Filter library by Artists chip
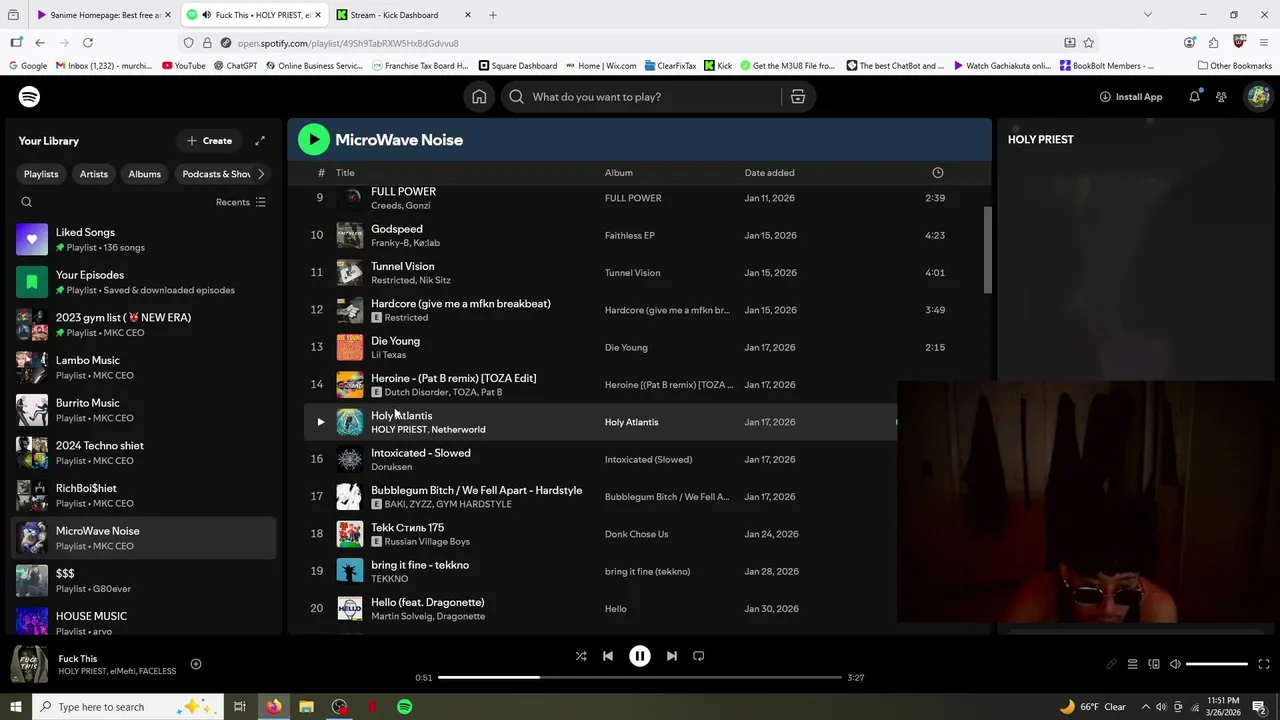 tap(94, 174)
